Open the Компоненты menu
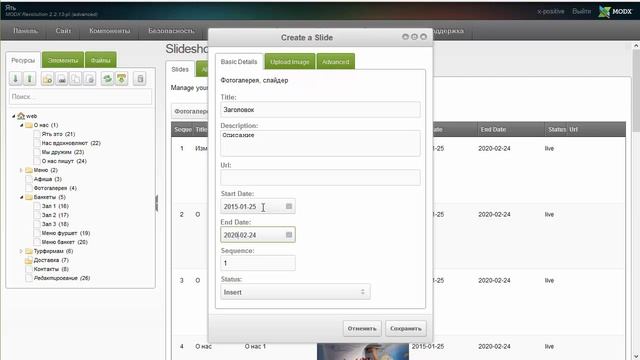This screenshot has height=360, width=640. pos(109,31)
